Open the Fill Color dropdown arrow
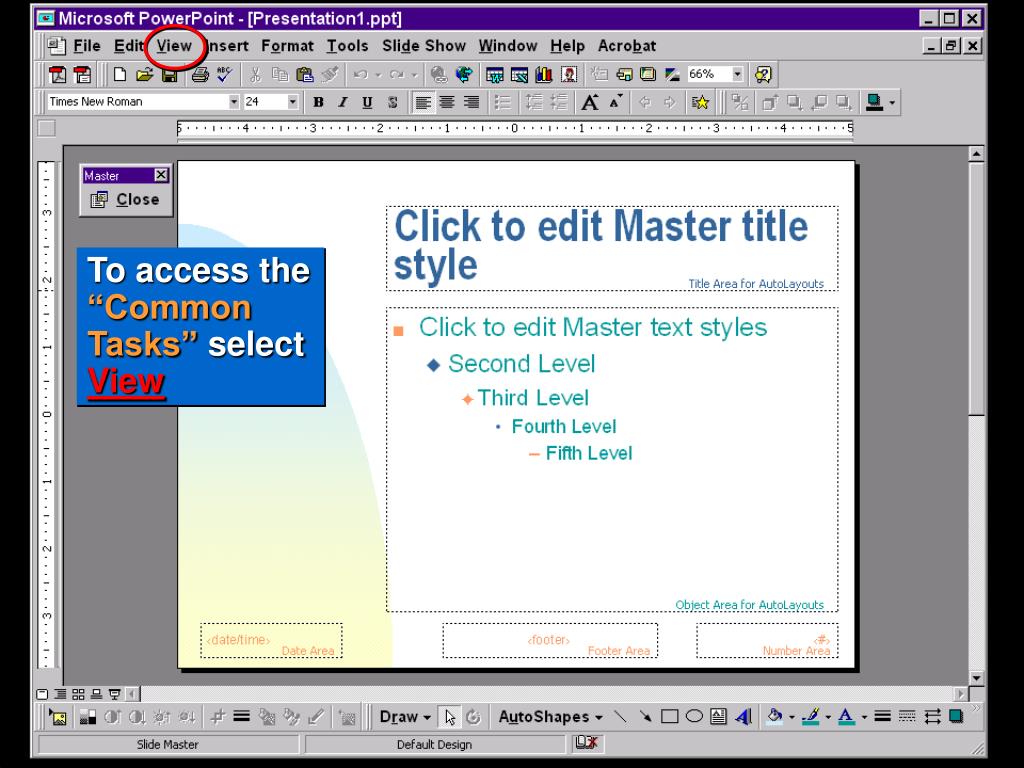This screenshot has height=768, width=1024. click(792, 717)
